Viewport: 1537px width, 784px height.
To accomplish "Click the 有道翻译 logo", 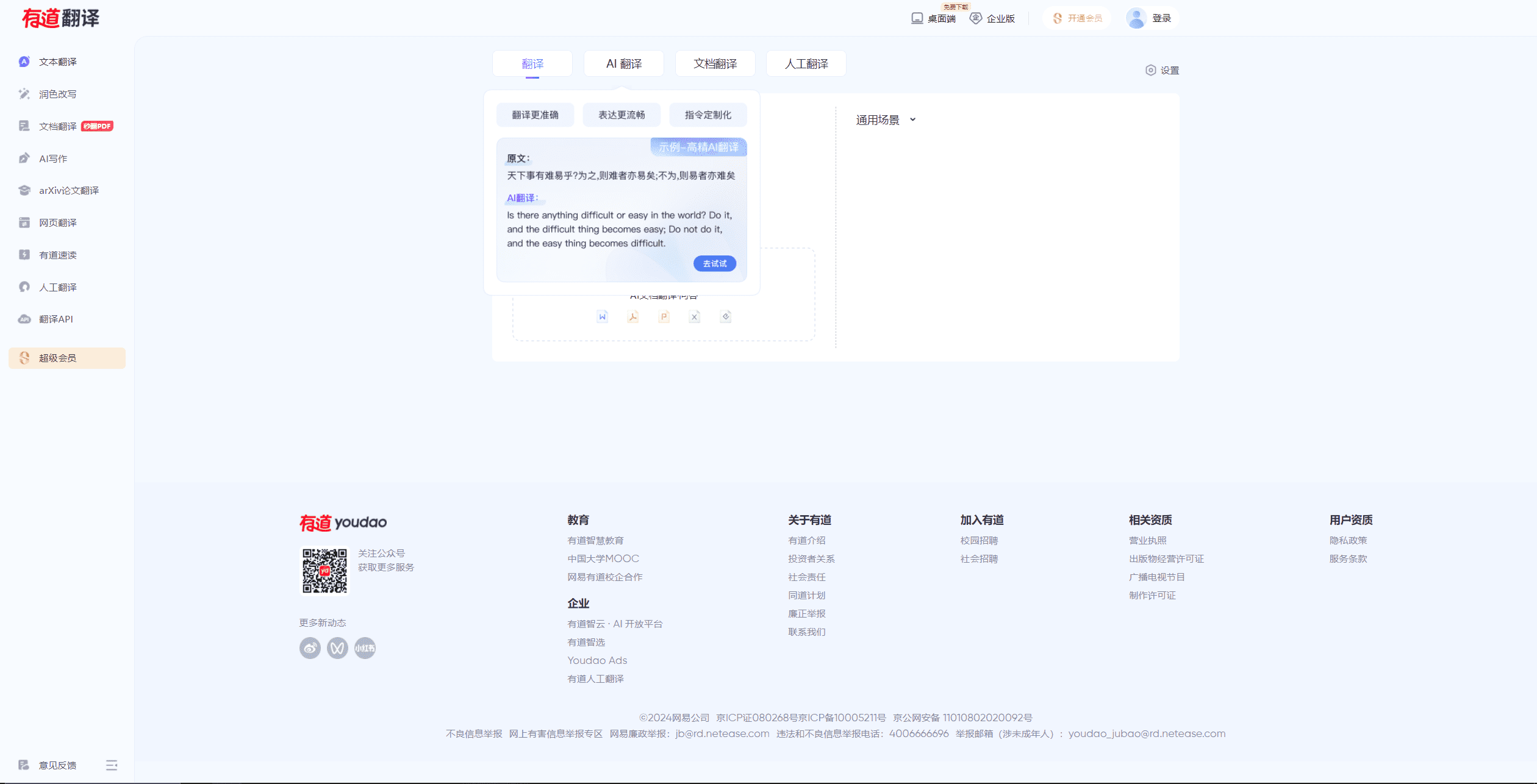I will pyautogui.click(x=60, y=18).
